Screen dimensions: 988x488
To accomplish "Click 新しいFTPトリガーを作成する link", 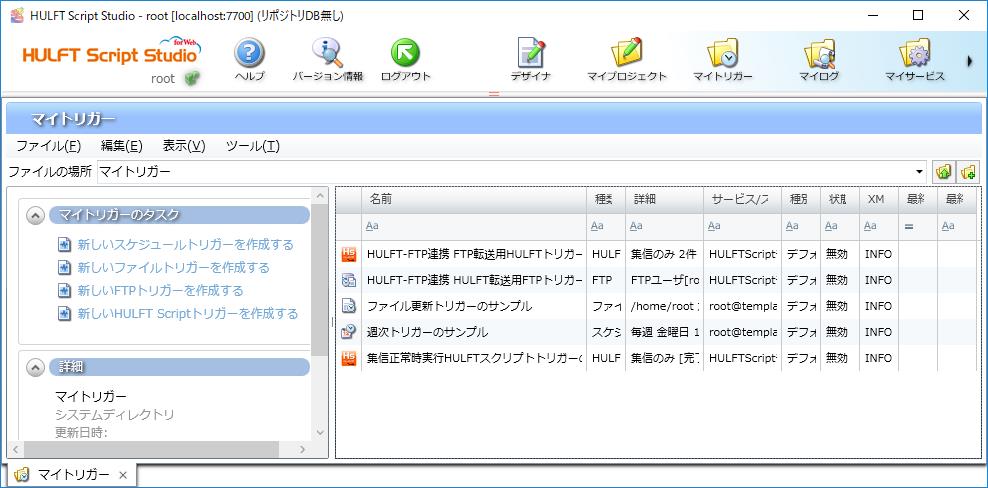I will 160,290.
